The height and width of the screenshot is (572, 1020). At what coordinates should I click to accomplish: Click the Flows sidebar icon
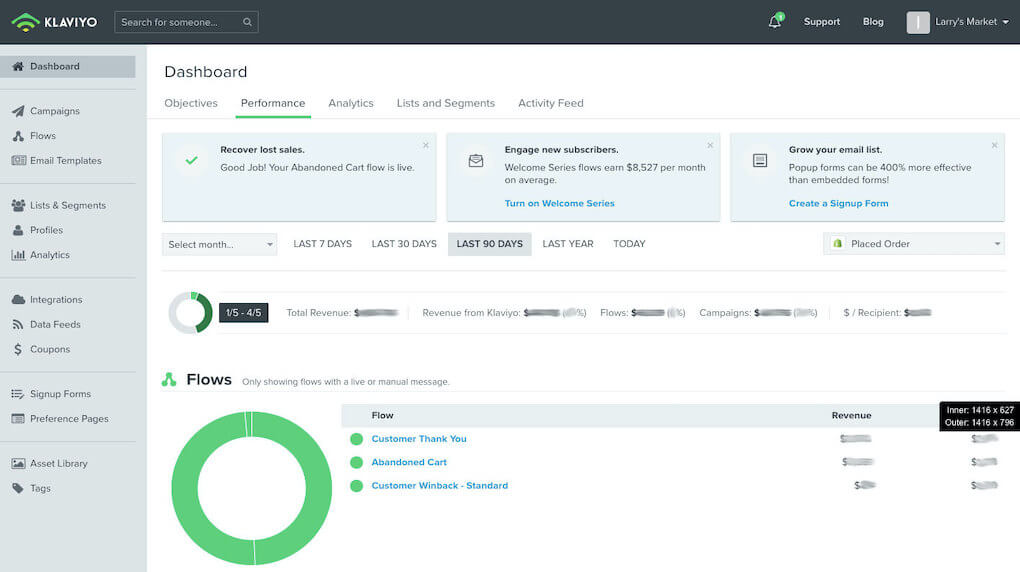[x=18, y=136]
